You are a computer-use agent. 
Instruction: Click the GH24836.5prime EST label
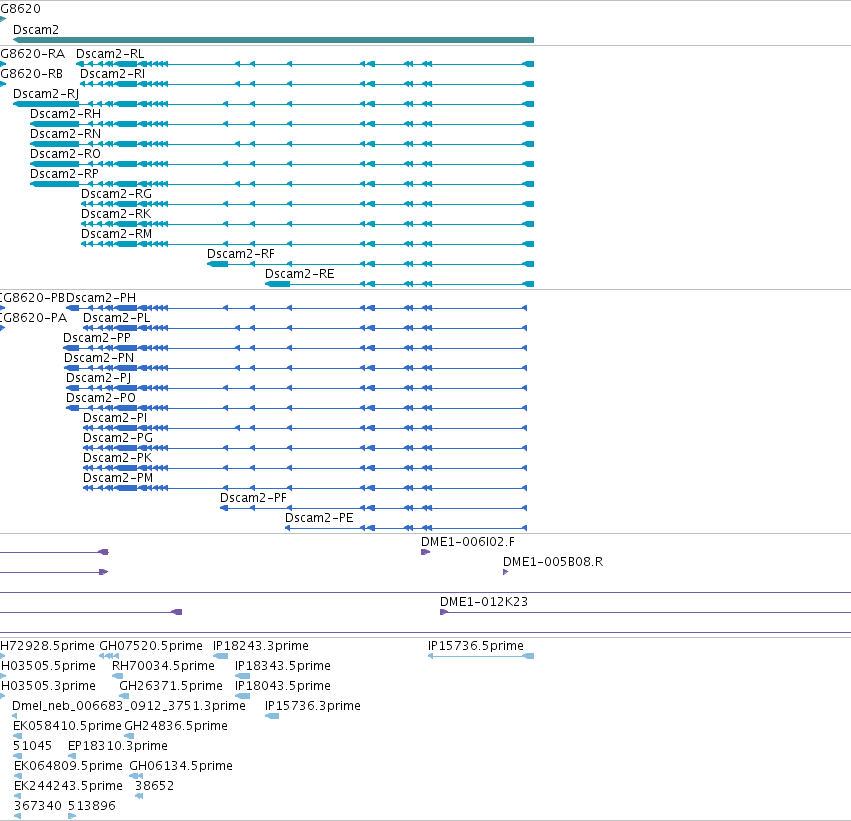(176, 727)
